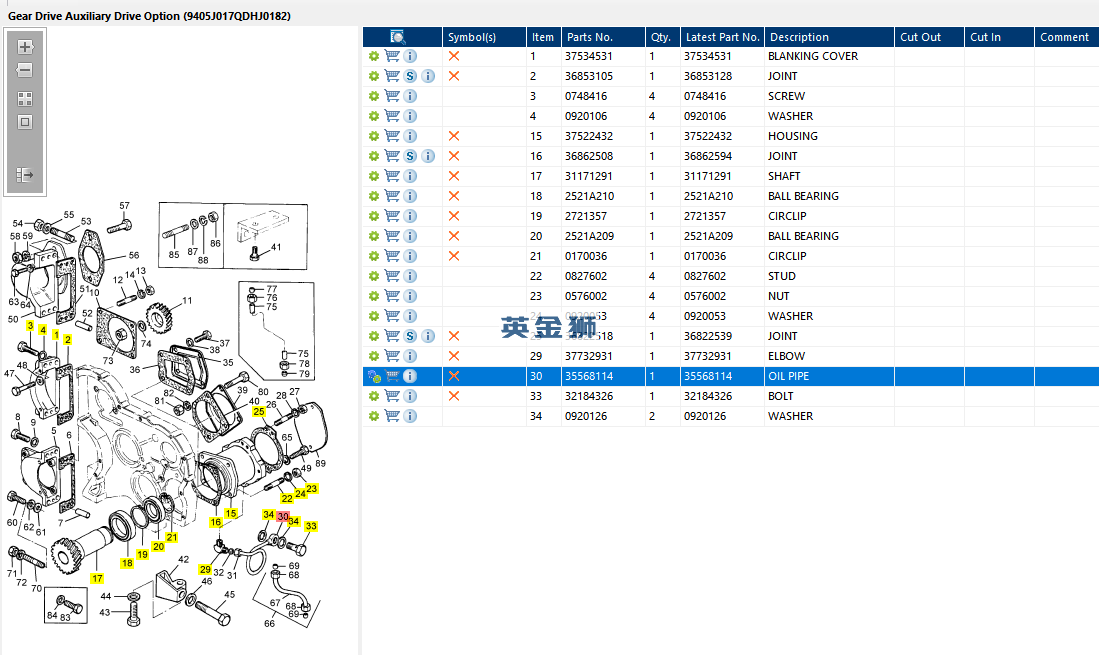The image size is (1099, 655).
Task: Add BOLT 32184326 to the cart
Action: coord(392,396)
